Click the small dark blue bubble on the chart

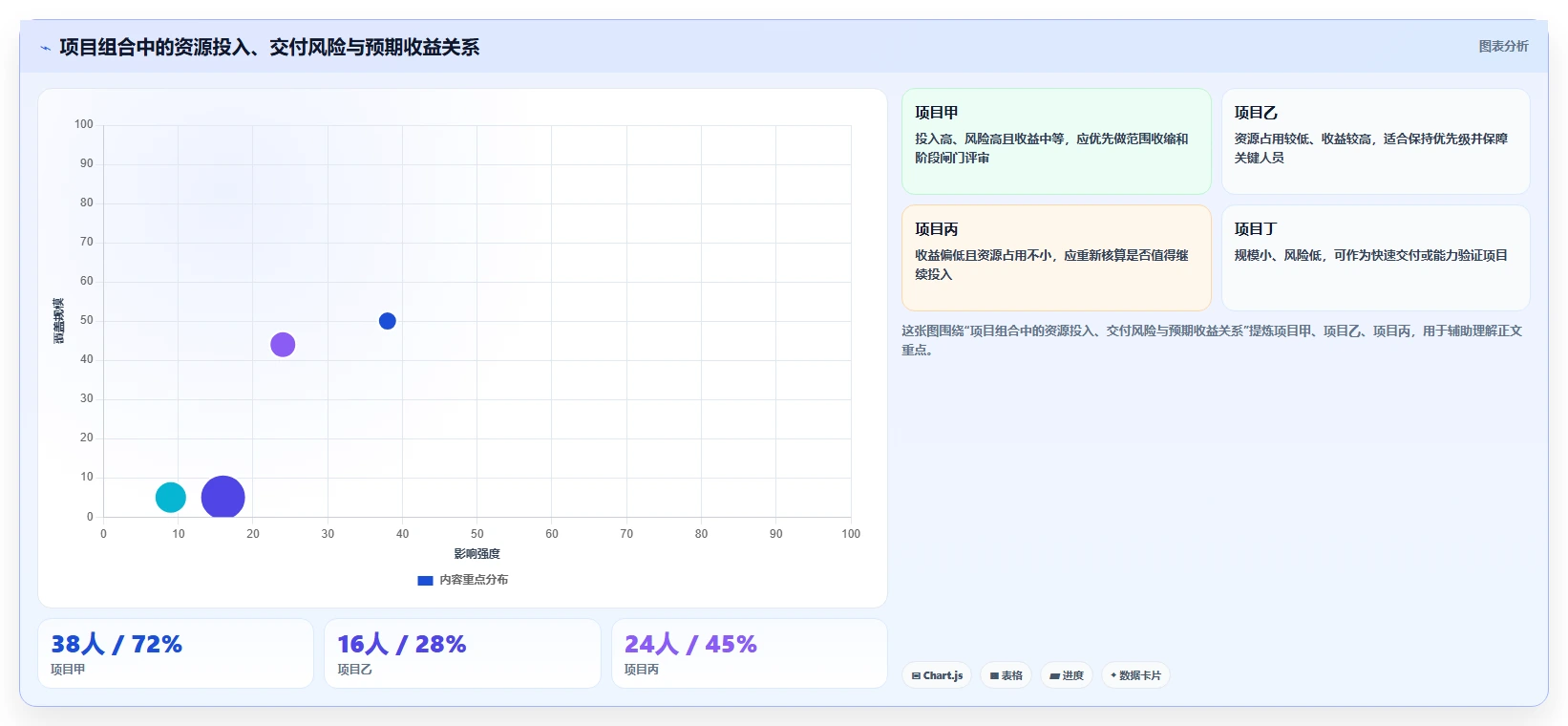pyautogui.click(x=387, y=321)
